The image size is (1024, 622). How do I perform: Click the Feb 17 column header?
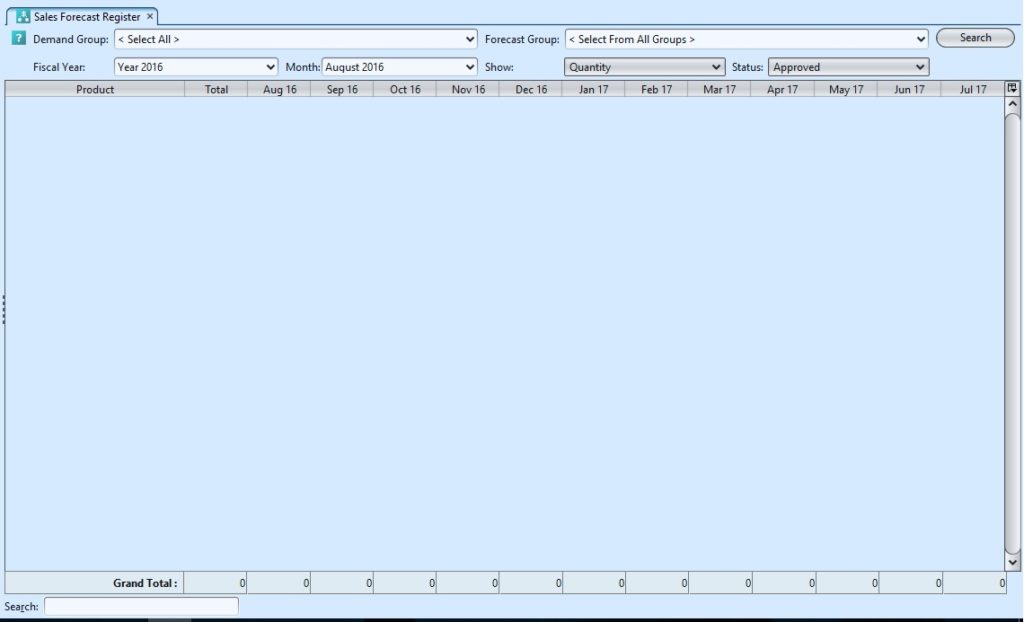pyautogui.click(x=656, y=89)
